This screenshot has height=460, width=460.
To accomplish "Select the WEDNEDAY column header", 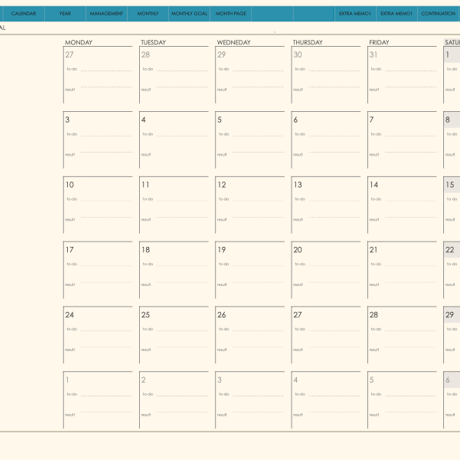I will pyautogui.click(x=234, y=42).
